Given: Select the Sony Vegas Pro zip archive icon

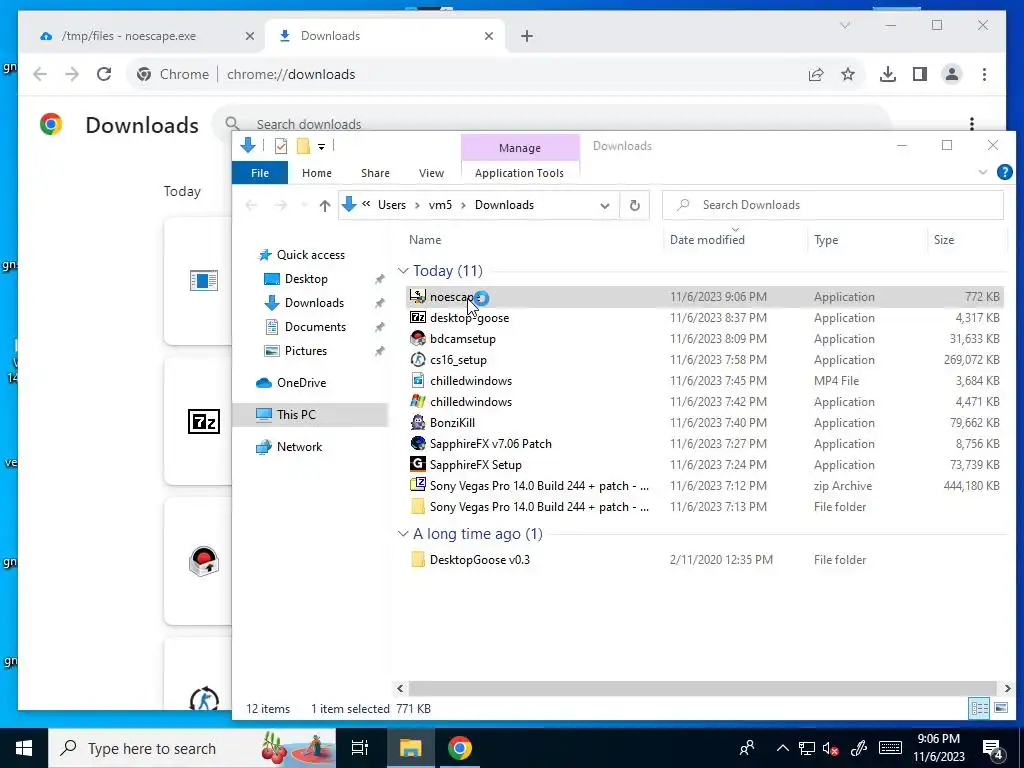Looking at the screenshot, I should [x=418, y=485].
